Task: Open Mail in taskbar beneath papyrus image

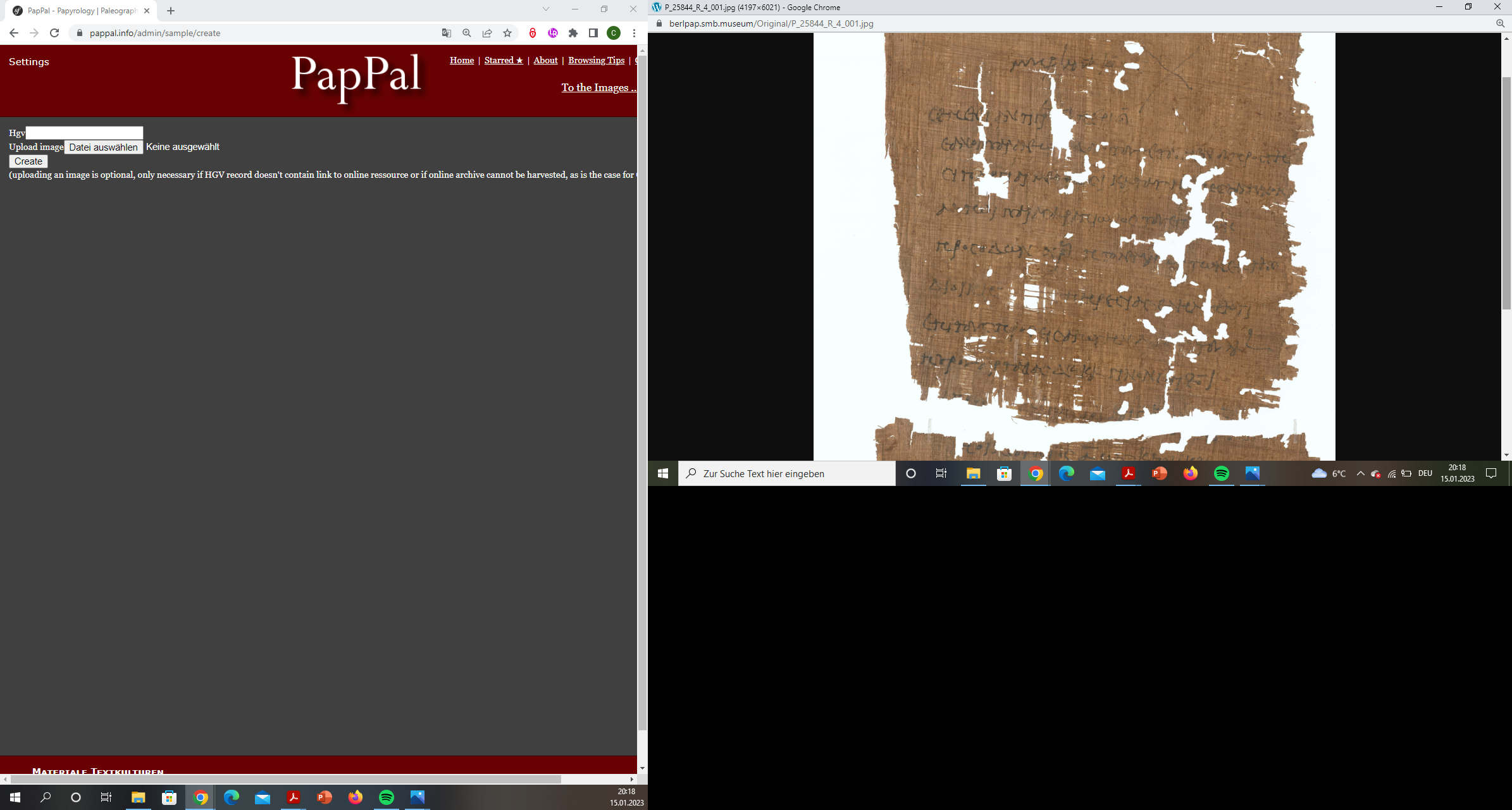Action: (x=1098, y=473)
